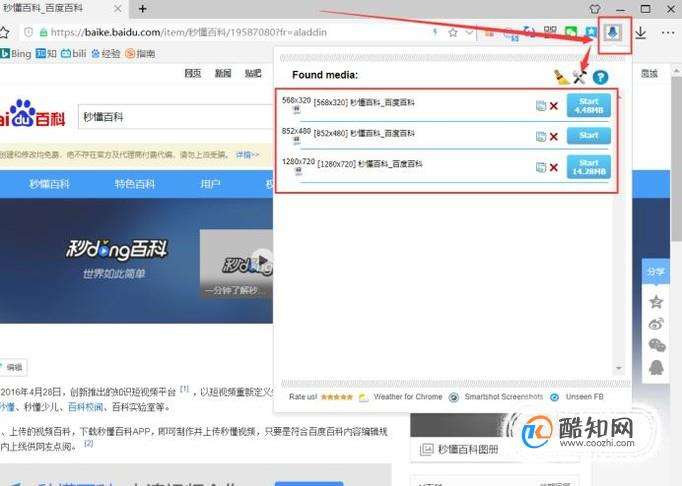Image resolution: width=682 pixels, height=486 pixels.
Task: Copy link of the 1280x720 media entry
Action: 541,168
